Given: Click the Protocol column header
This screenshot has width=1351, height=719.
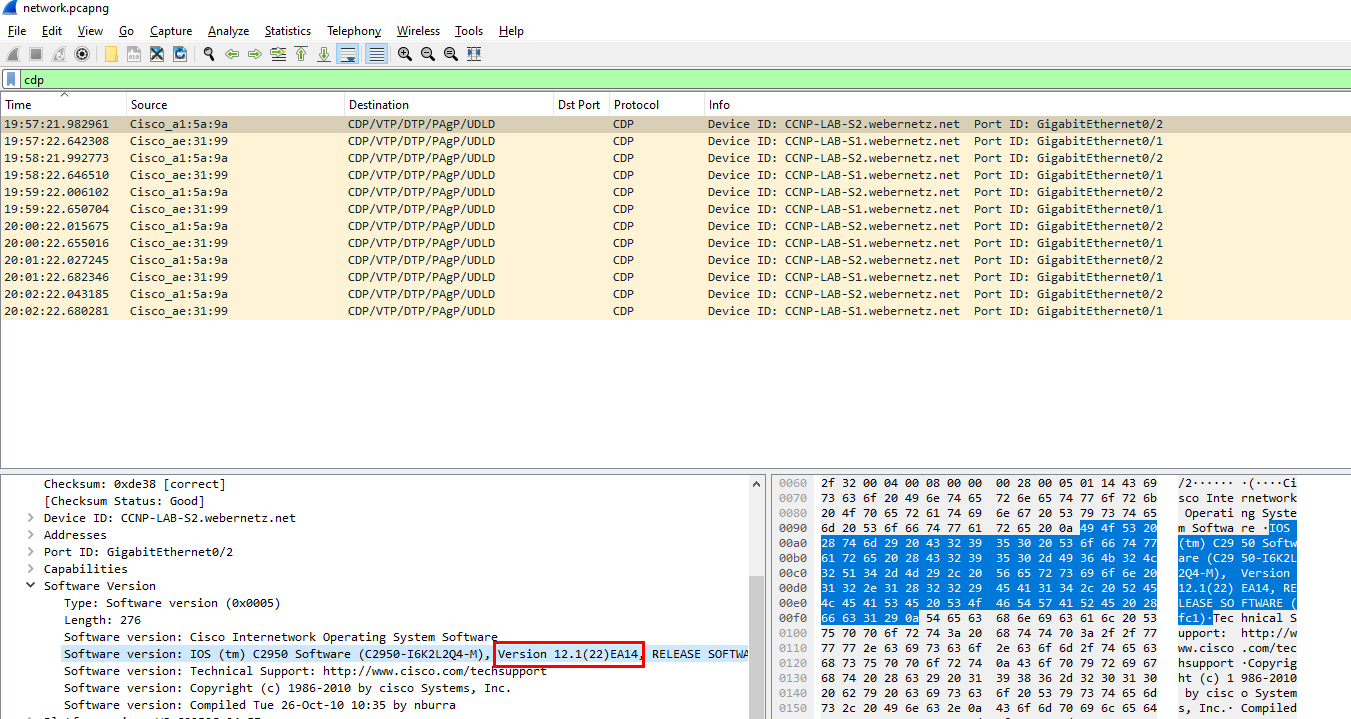Looking at the screenshot, I should (x=636, y=105).
